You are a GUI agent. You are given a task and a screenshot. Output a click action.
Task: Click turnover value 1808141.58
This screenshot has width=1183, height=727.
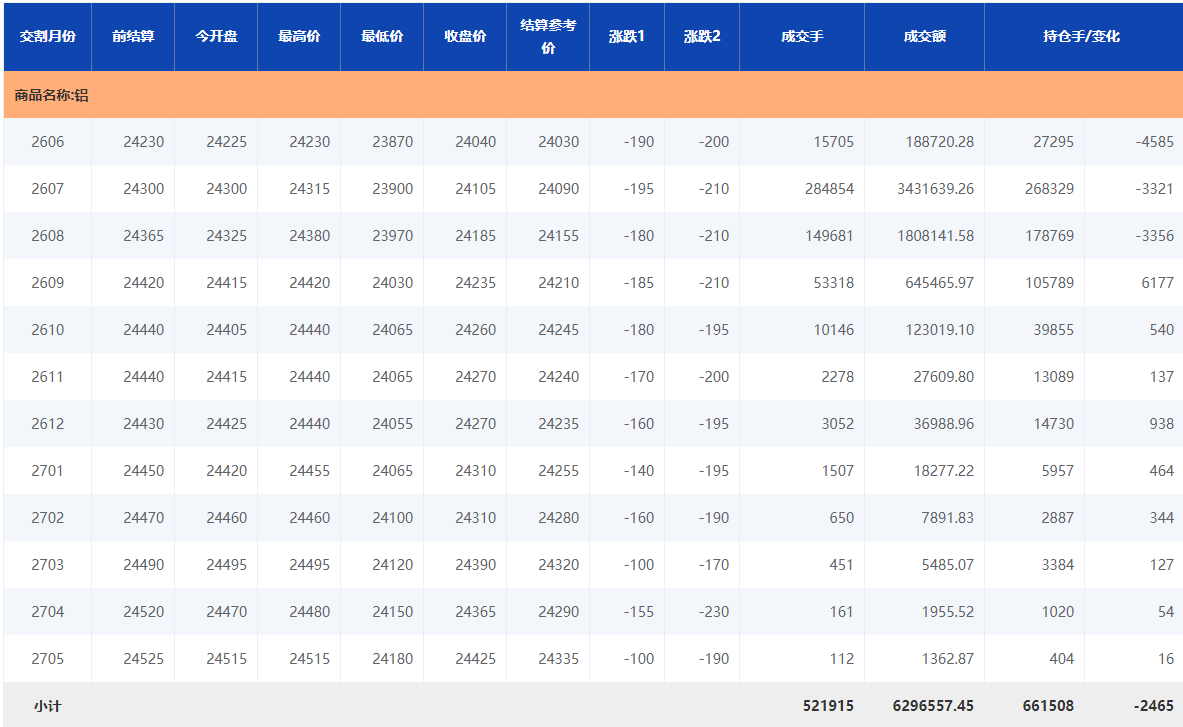point(936,235)
